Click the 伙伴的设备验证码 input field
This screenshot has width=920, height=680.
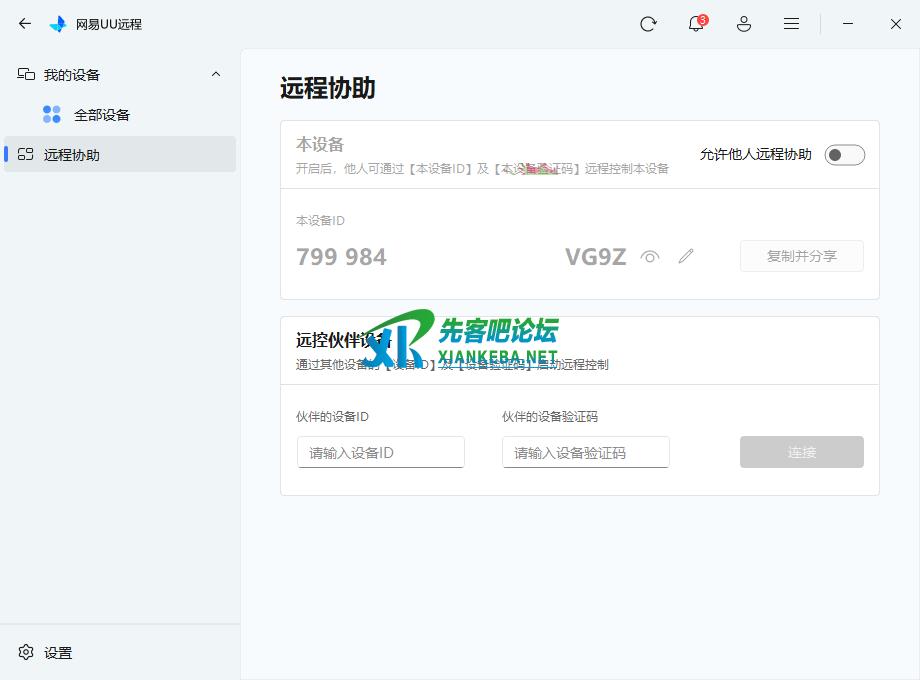[585, 452]
